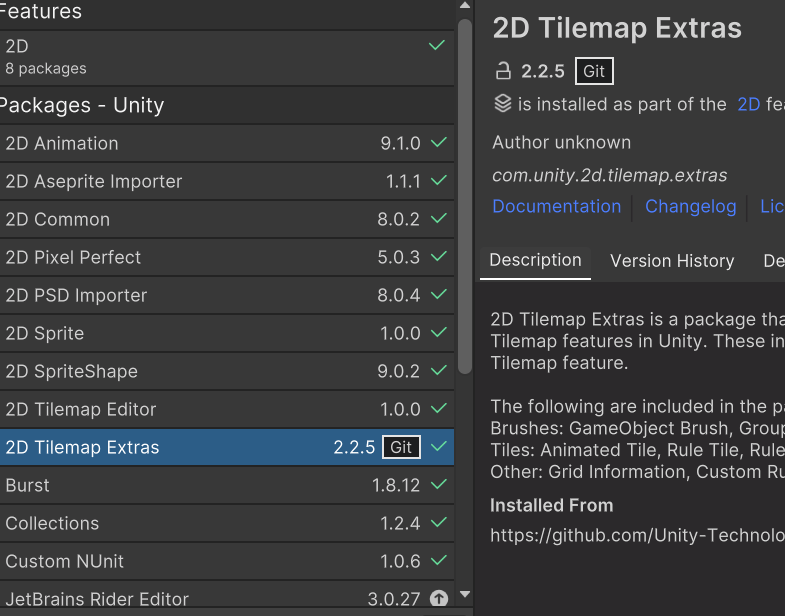This screenshot has width=785, height=616.
Task: Select the 2D Common package
Action: coord(227,219)
